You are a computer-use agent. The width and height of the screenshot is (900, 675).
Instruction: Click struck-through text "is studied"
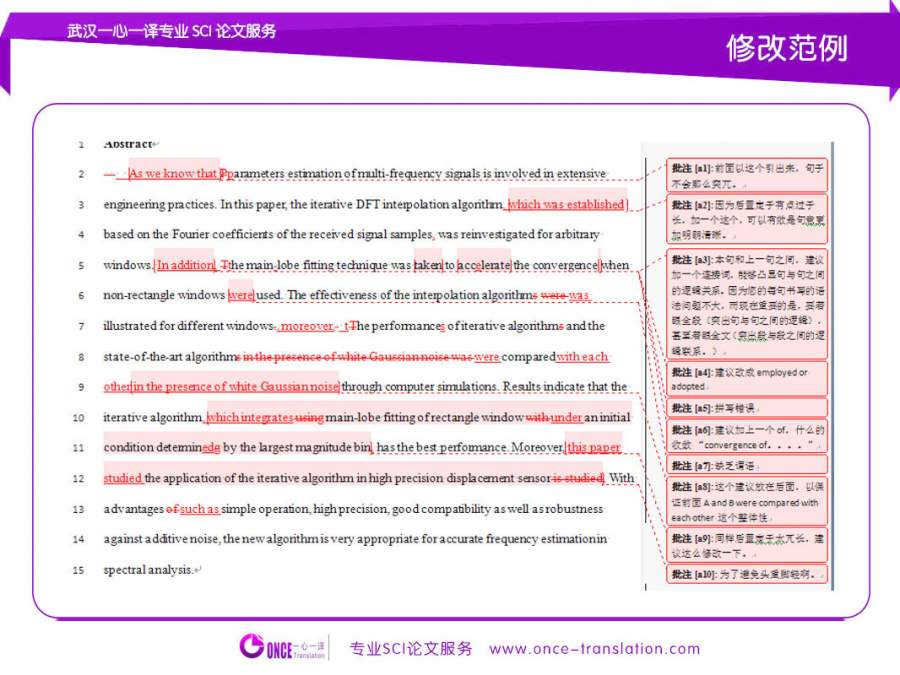[x=577, y=478]
